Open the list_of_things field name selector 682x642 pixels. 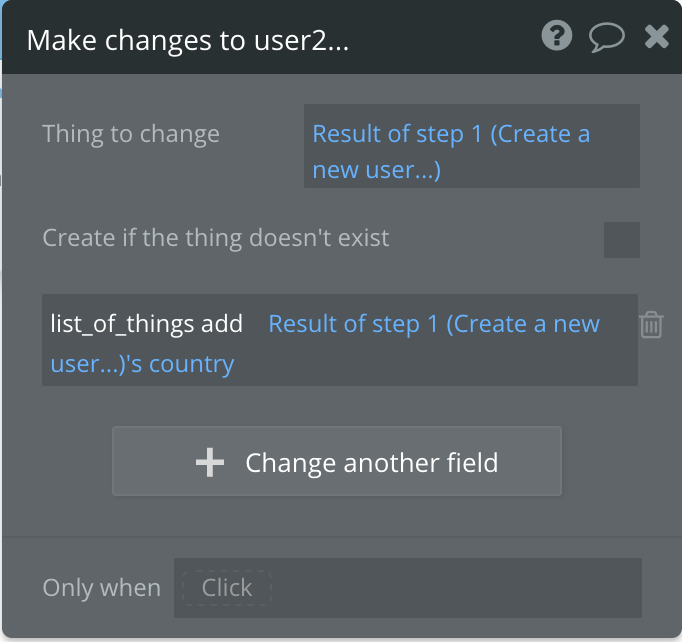(122, 324)
